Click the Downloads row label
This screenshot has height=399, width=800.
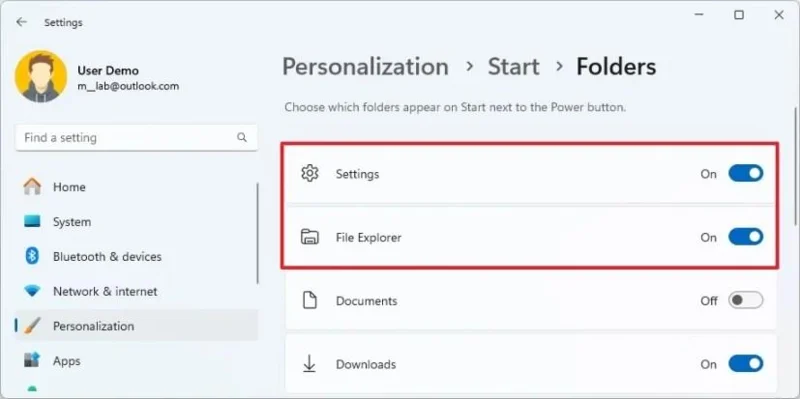366,364
